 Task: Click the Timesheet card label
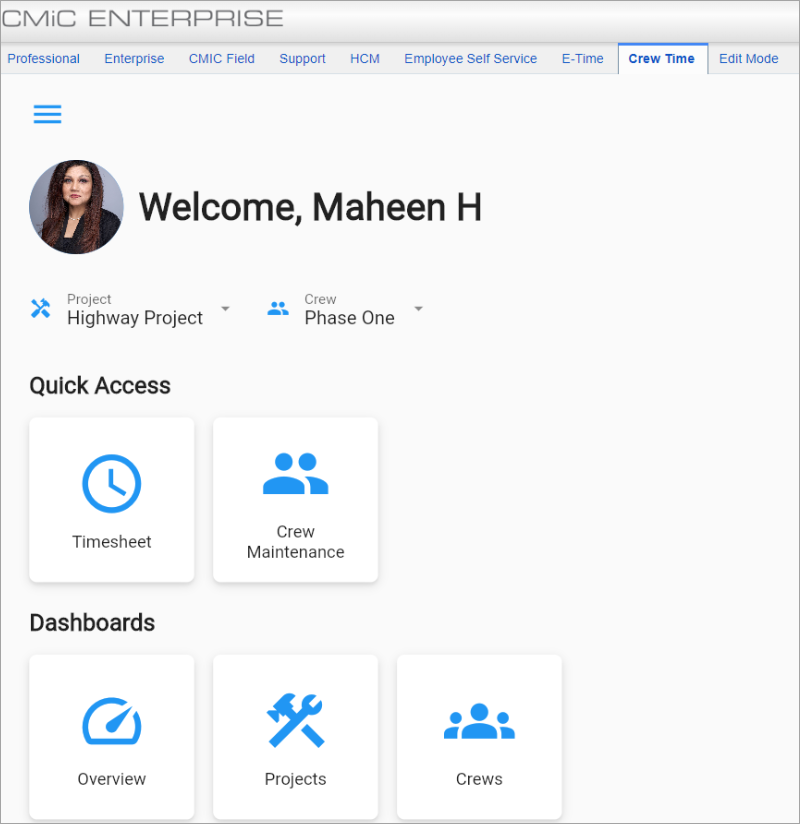[111, 542]
